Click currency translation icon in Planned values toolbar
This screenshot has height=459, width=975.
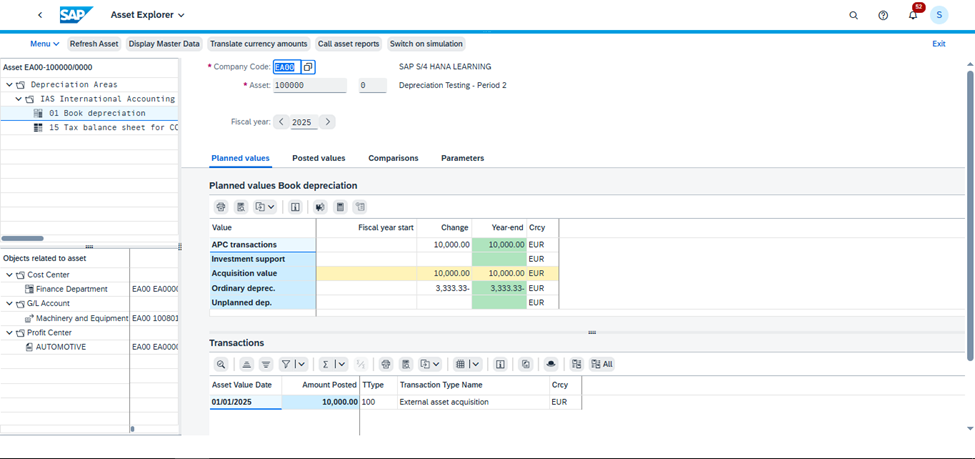[320, 206]
